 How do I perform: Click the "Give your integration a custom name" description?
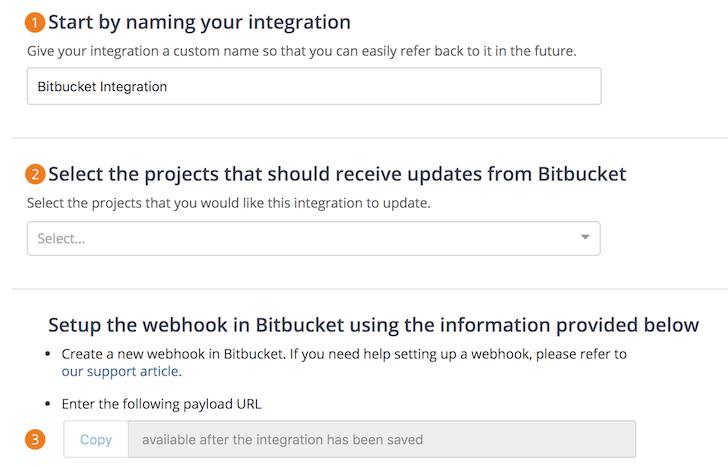pyautogui.click(x=316, y=50)
